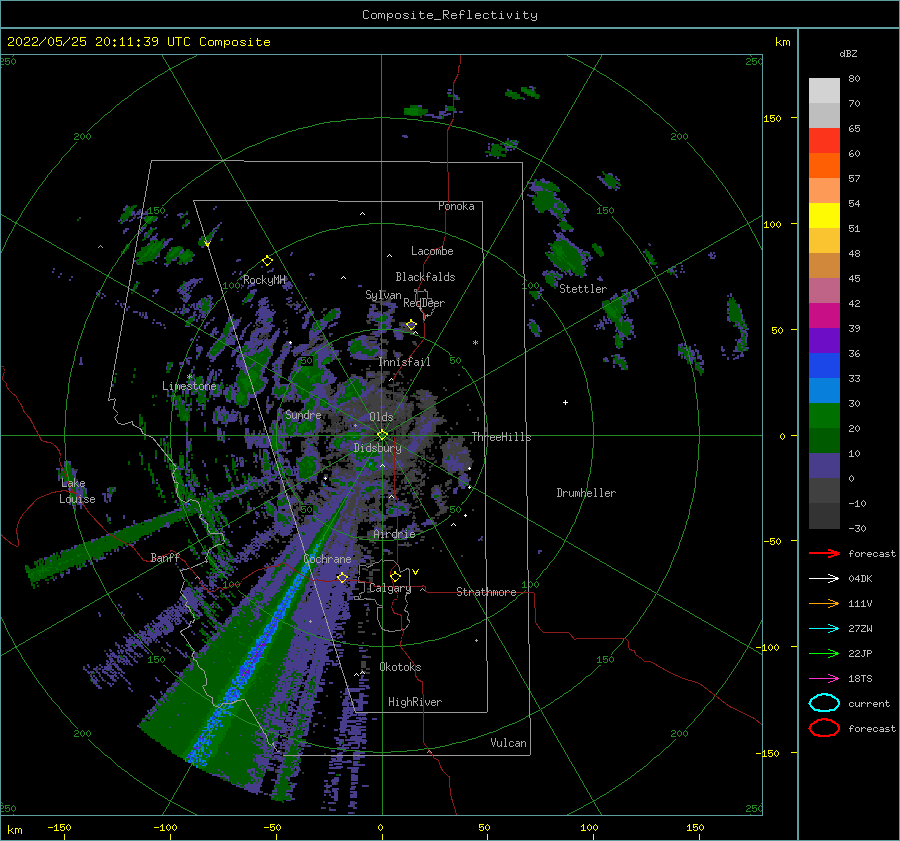The height and width of the screenshot is (841, 900).
Task: Click the Composite_Reflectivity title
Action: [450, 15]
